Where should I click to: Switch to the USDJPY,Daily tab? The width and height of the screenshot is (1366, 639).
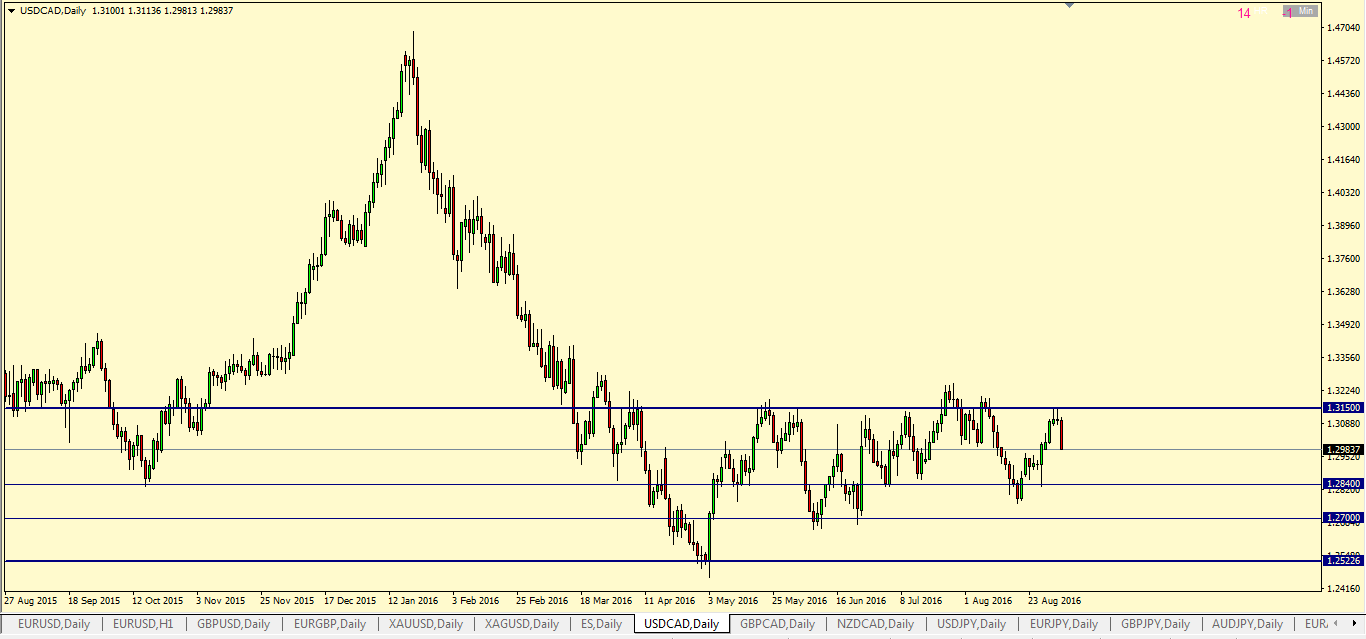click(x=971, y=624)
